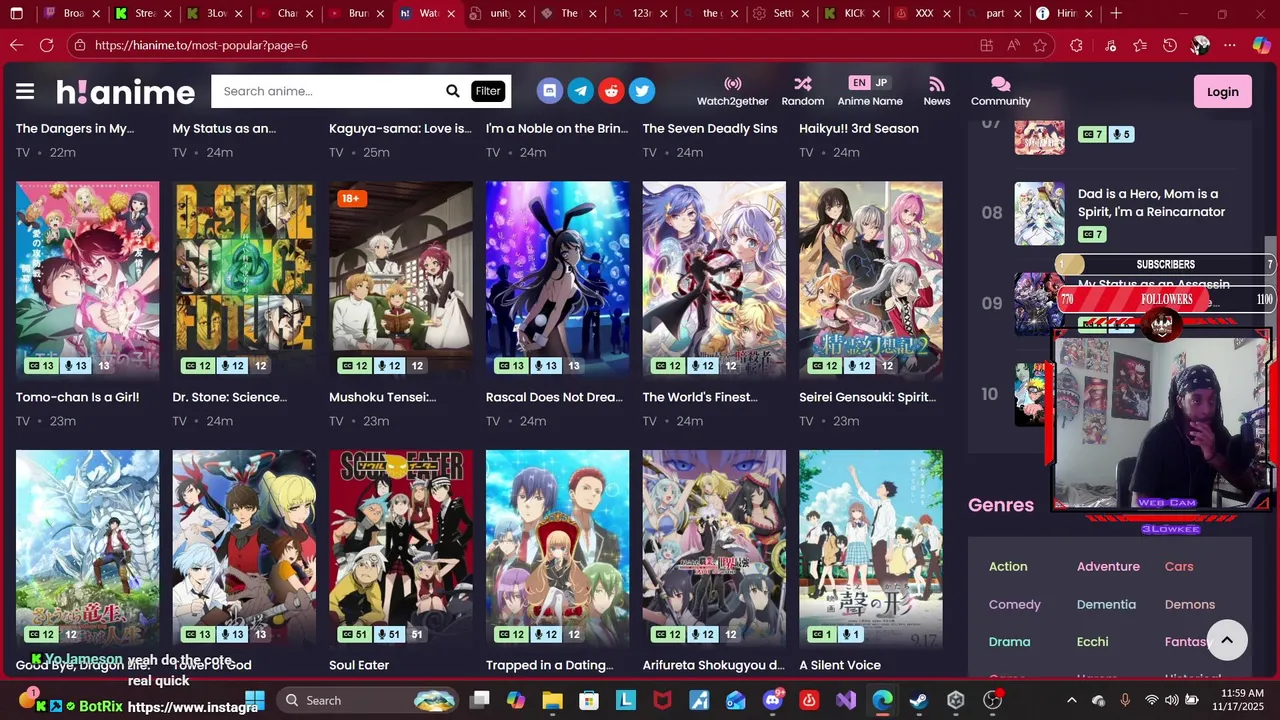Open Trapped in a Dating poster

coord(557,549)
